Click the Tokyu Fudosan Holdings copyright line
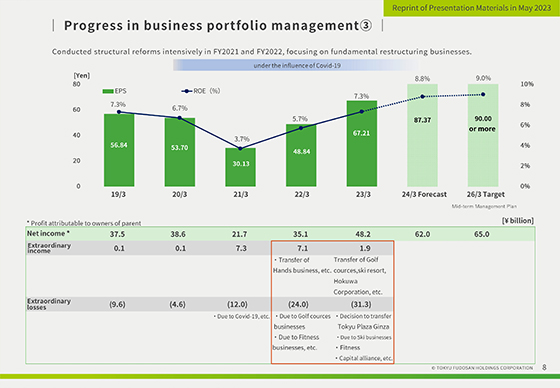This screenshot has width=560, height=388. 482,368
